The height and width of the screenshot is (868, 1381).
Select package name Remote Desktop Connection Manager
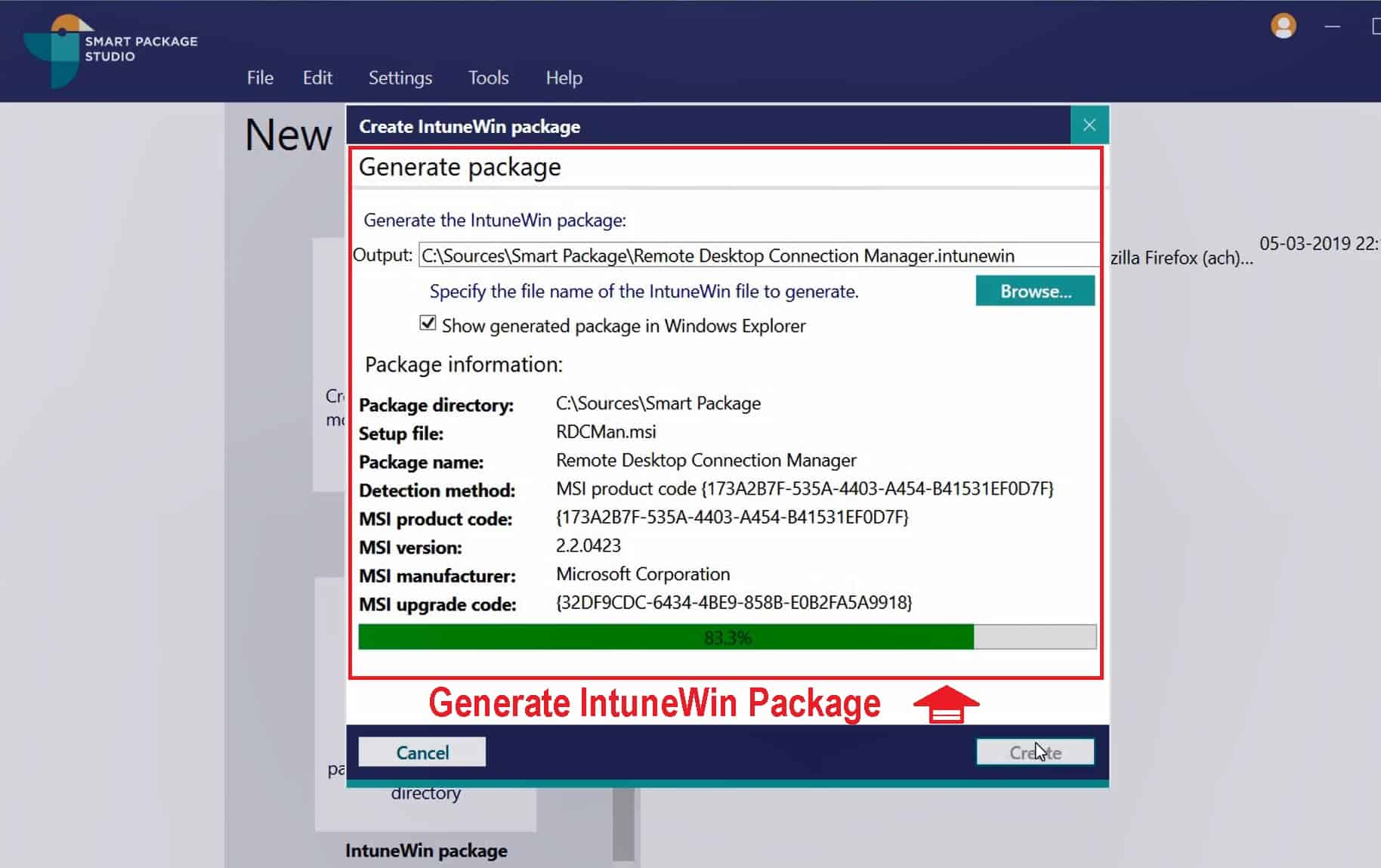706,460
